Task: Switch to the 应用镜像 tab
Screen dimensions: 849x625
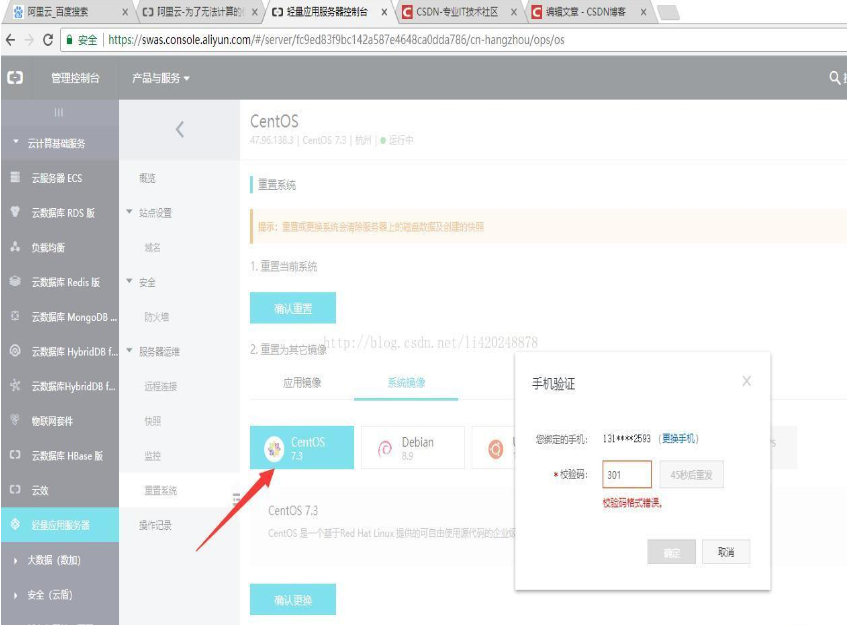Action: (302, 383)
